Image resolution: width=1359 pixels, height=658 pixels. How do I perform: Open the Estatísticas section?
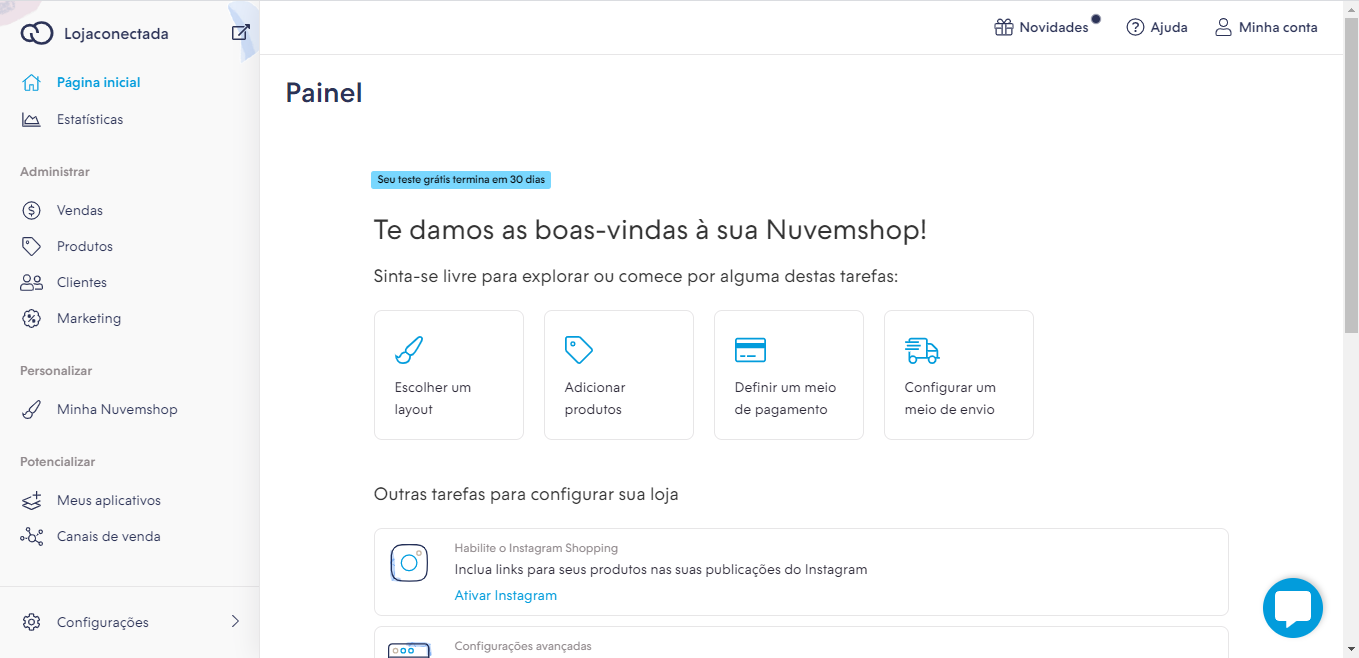click(x=90, y=120)
